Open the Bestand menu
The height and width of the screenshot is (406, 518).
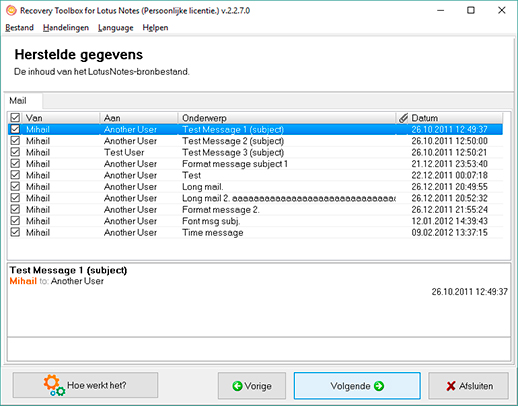coord(19,28)
